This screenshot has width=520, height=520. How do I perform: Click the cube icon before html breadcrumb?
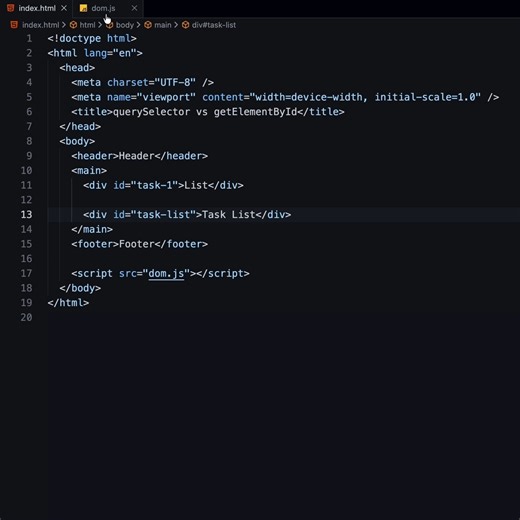(73, 25)
